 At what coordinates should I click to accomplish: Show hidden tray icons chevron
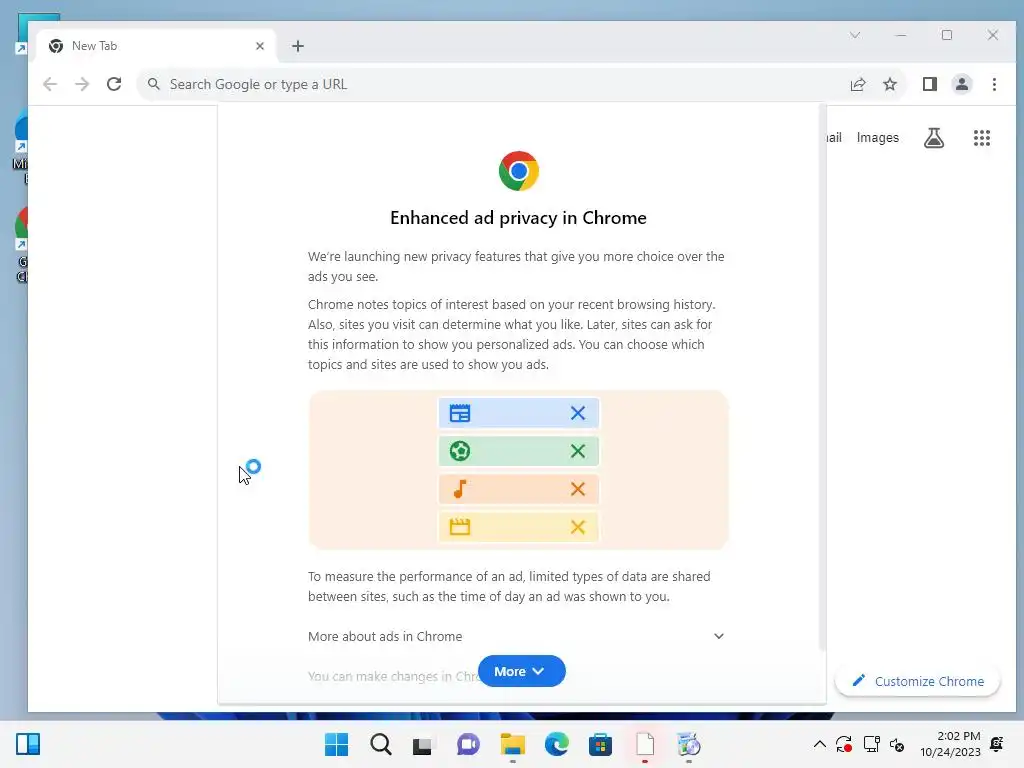tap(820, 744)
